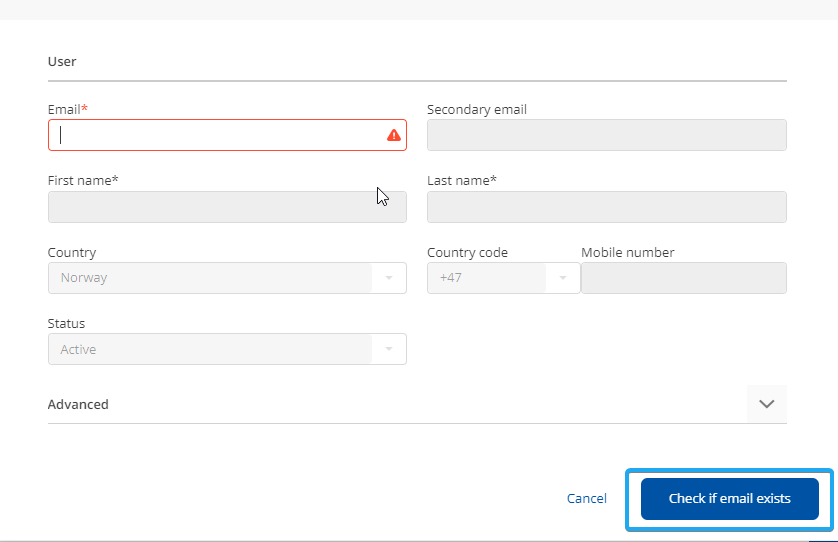Click the User section heading

[x=62, y=61]
